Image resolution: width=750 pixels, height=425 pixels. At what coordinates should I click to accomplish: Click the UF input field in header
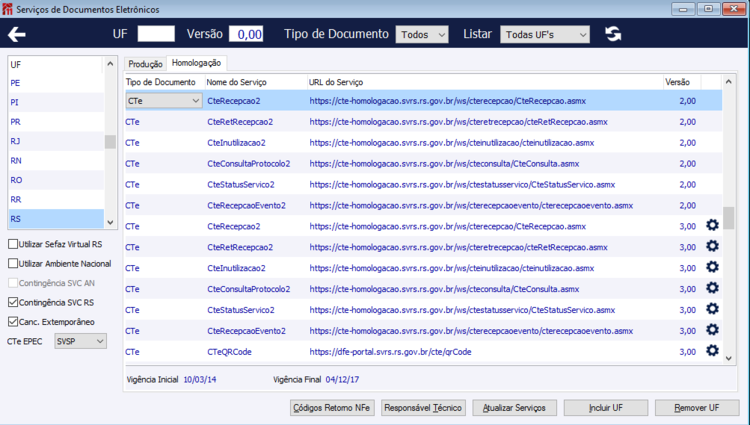coord(156,34)
